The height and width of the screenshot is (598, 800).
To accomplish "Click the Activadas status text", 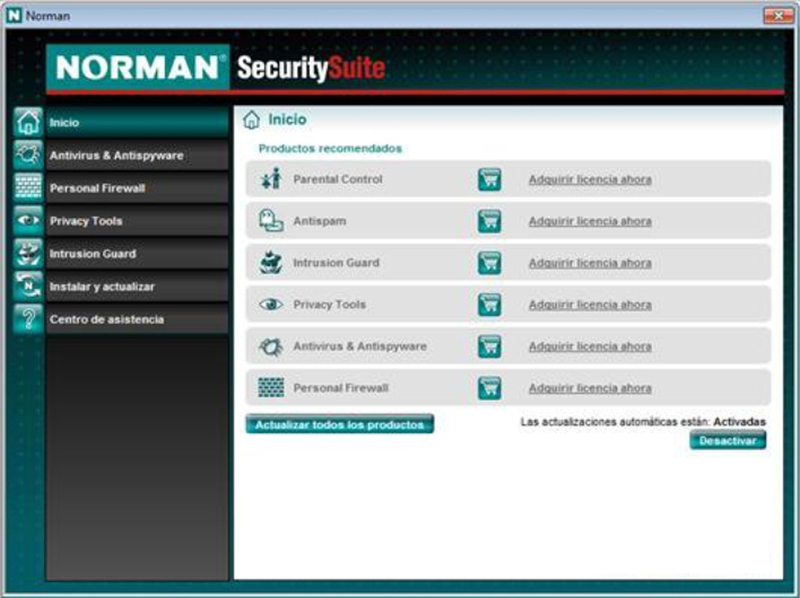I will pyautogui.click(x=739, y=422).
